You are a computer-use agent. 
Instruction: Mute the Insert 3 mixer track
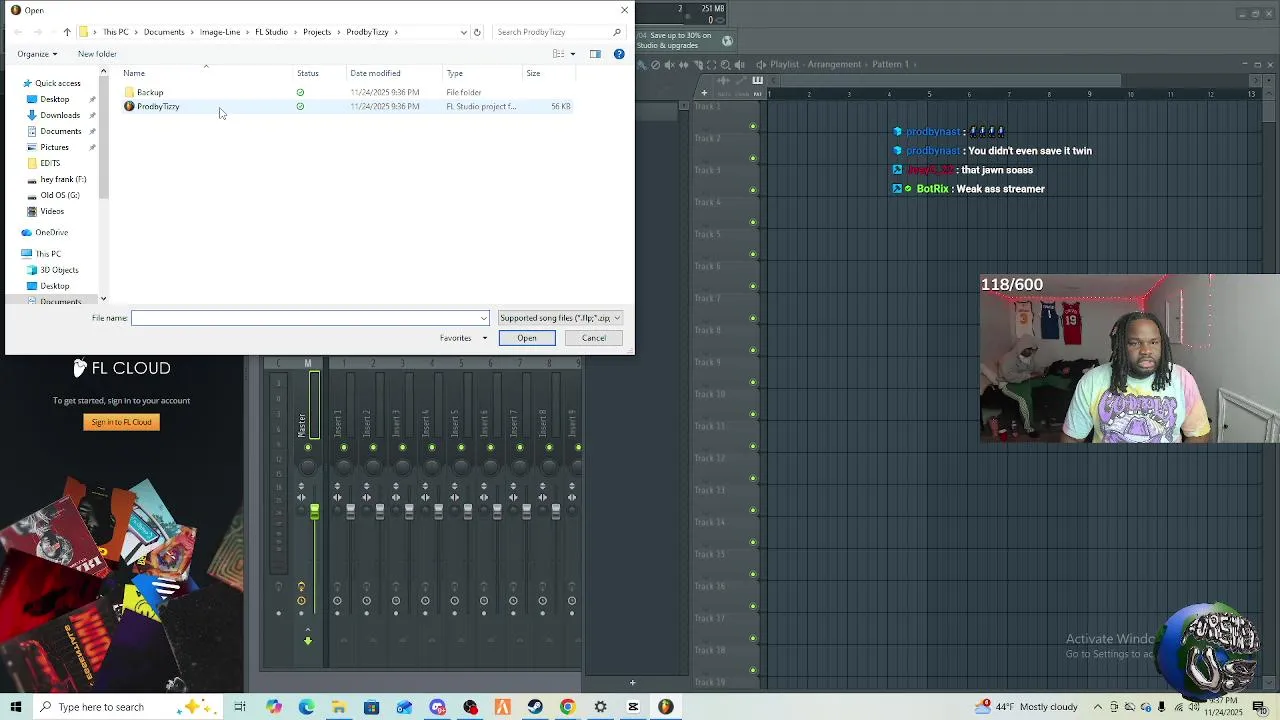pos(402,447)
